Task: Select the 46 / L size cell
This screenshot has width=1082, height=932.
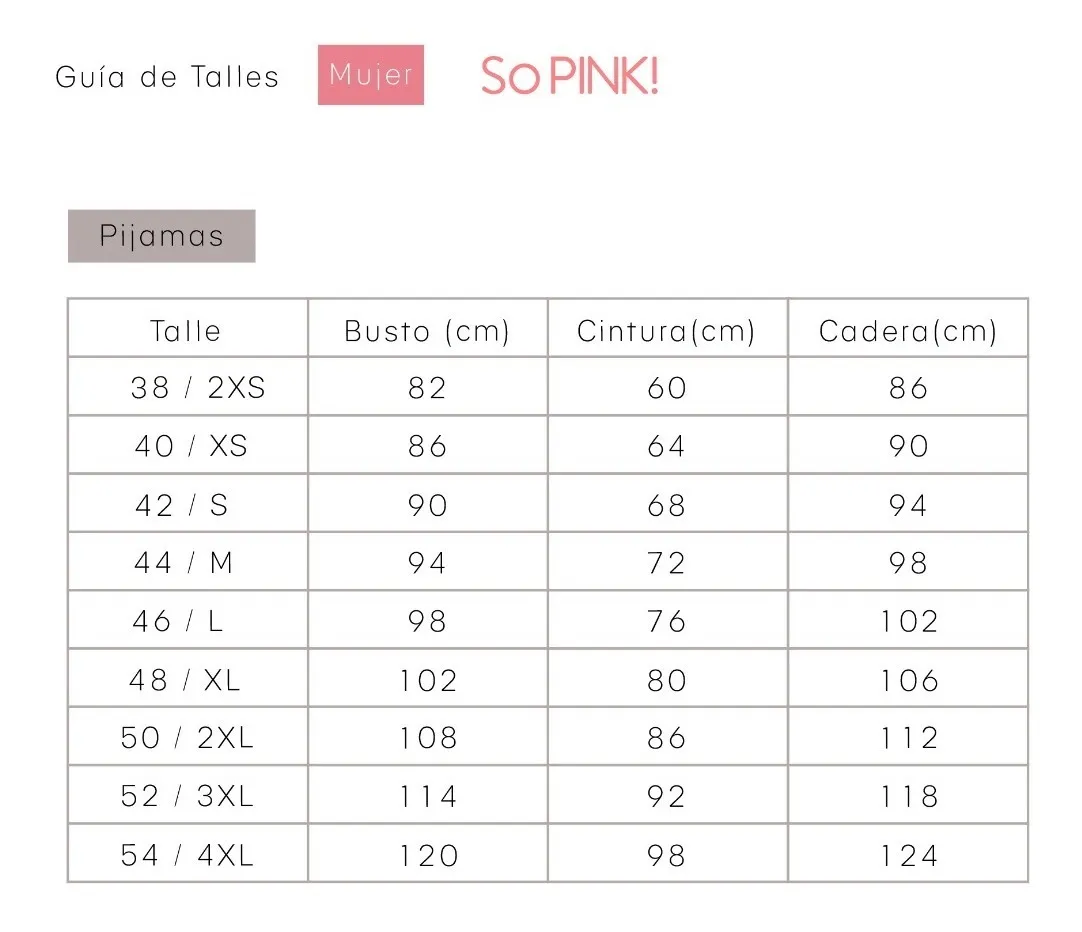Action: [178, 621]
